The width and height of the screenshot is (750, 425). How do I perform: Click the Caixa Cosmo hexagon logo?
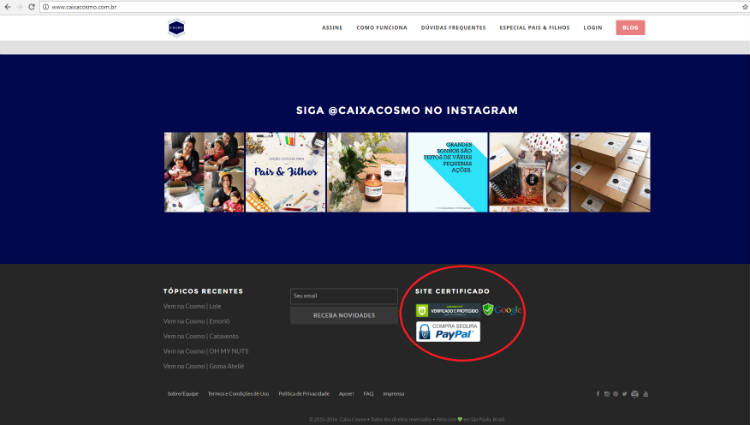coord(176,28)
